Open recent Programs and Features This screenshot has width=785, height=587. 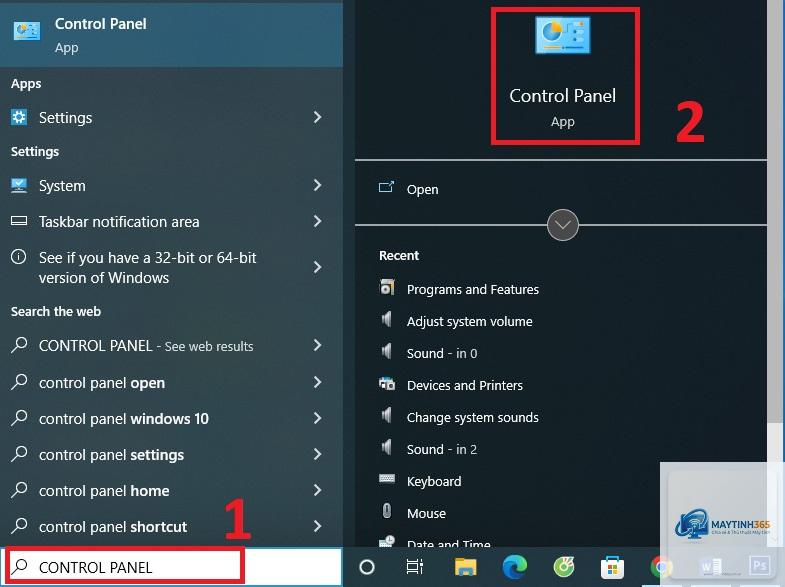pos(473,290)
